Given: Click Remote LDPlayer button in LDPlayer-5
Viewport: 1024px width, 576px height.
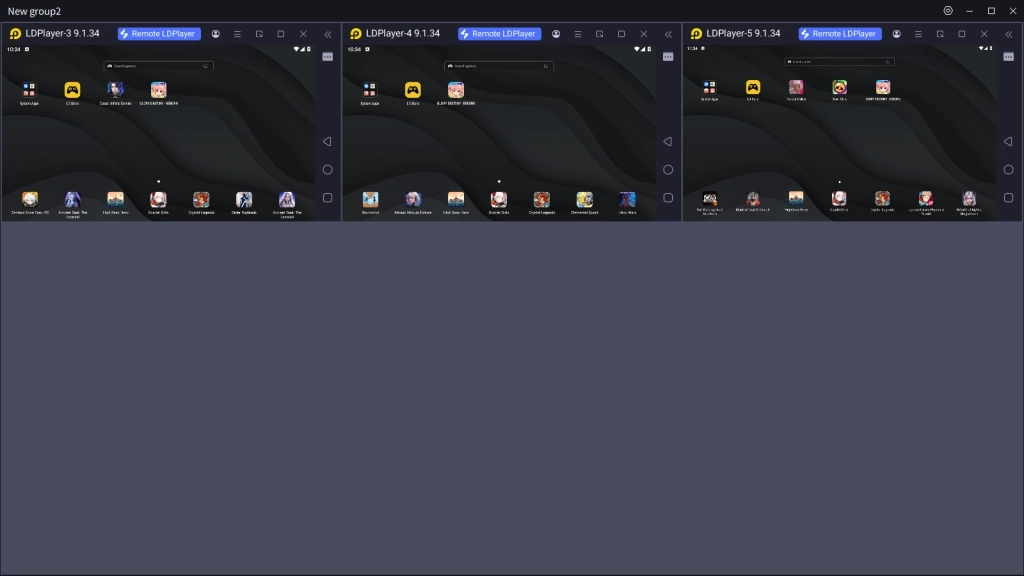Looking at the screenshot, I should point(838,33).
